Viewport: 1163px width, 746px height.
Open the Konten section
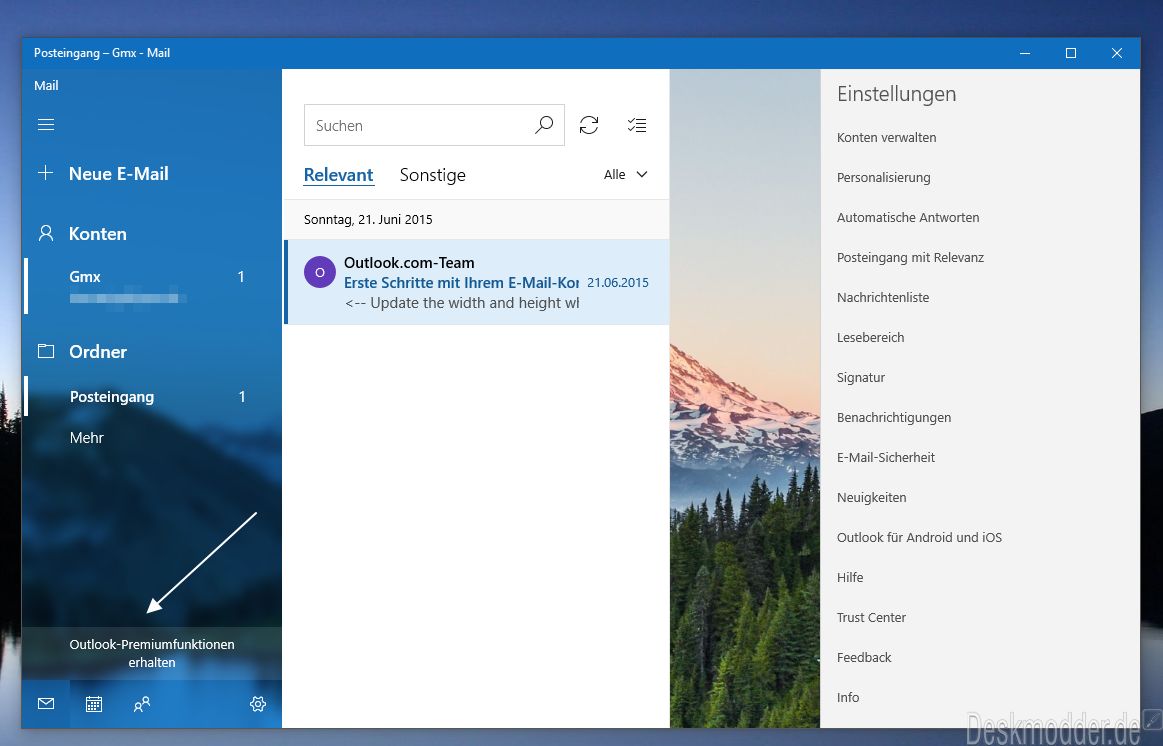[97, 234]
